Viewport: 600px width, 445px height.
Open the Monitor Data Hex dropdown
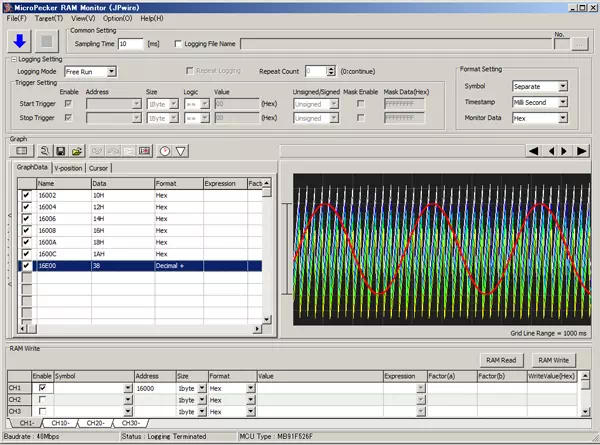pyautogui.click(x=563, y=117)
